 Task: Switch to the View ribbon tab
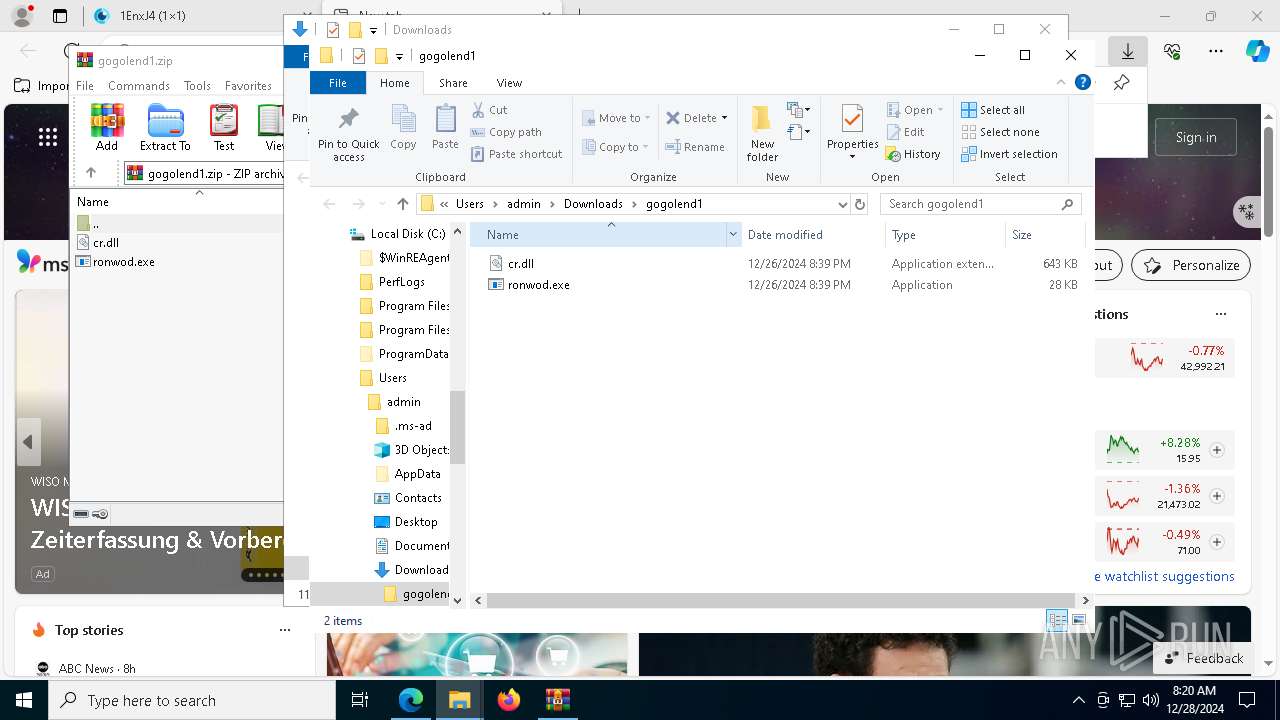pyautogui.click(x=509, y=83)
